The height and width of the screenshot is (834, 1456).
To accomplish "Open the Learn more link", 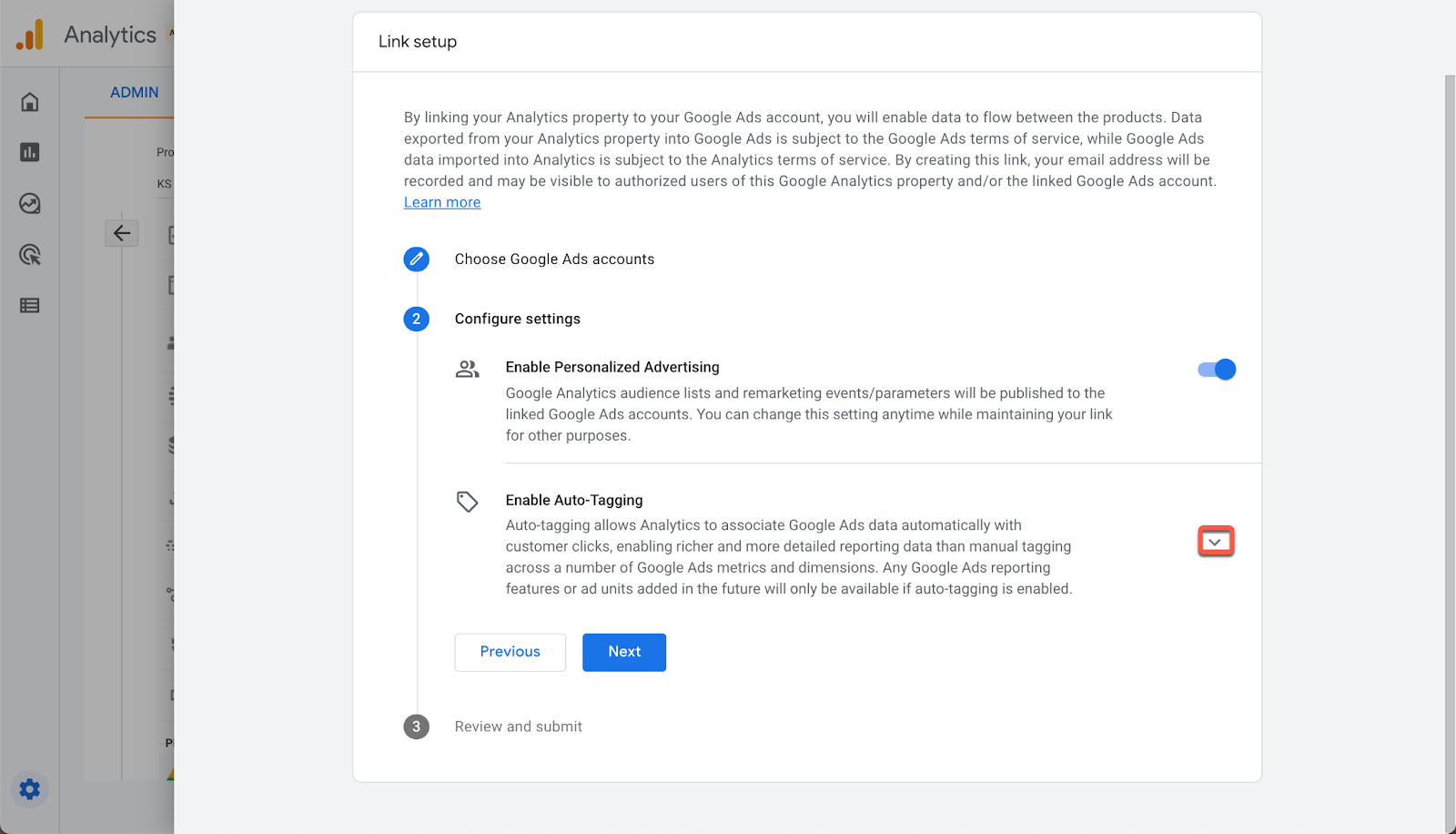I will point(442,202).
